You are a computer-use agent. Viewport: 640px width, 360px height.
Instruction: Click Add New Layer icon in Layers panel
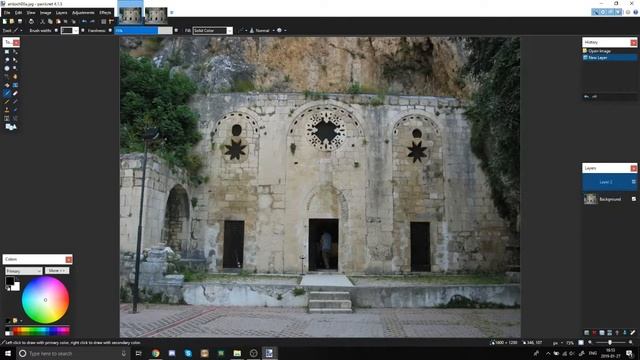tap(587, 333)
